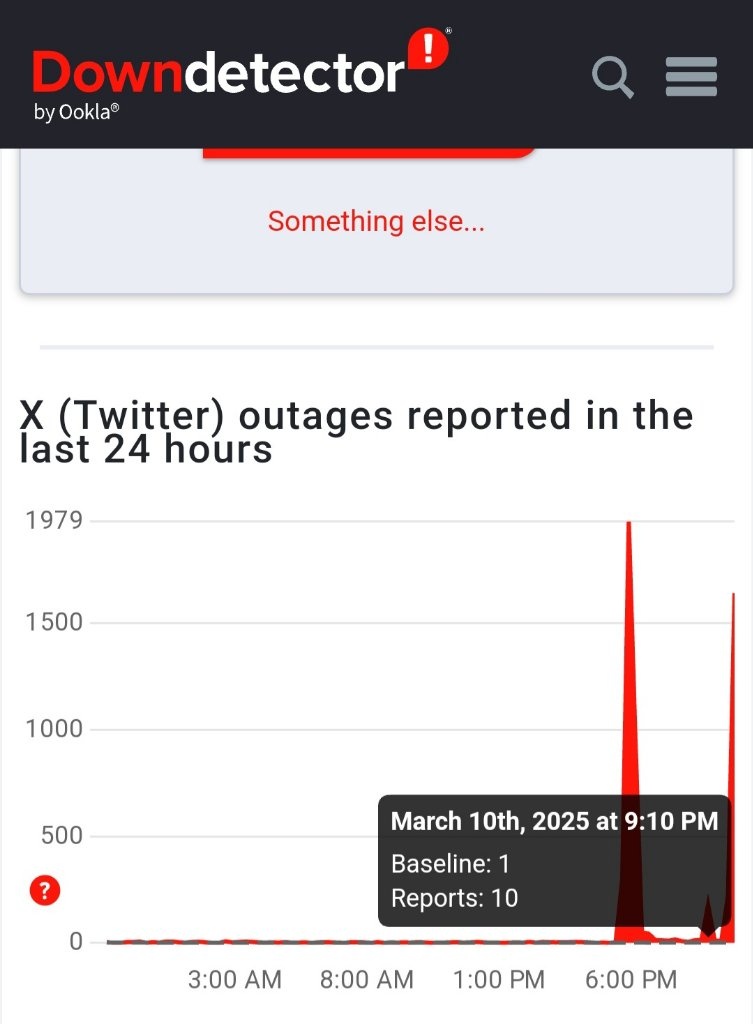Screen dimensions: 753x1024
Task: Click the "by Ookla" text
Action: click(x=76, y=112)
